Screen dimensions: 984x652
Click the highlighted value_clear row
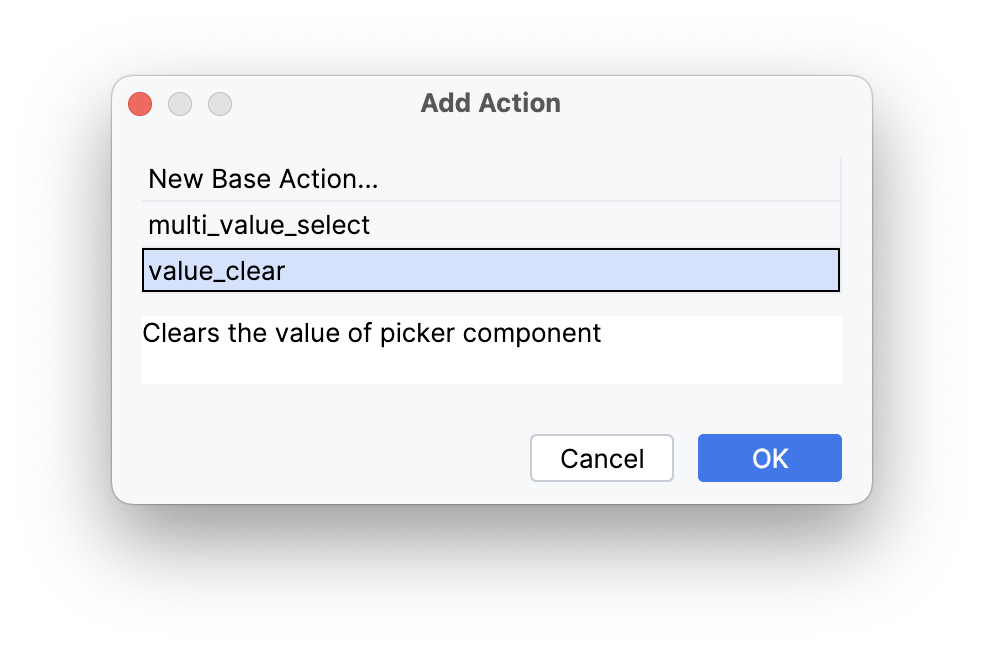pos(490,270)
